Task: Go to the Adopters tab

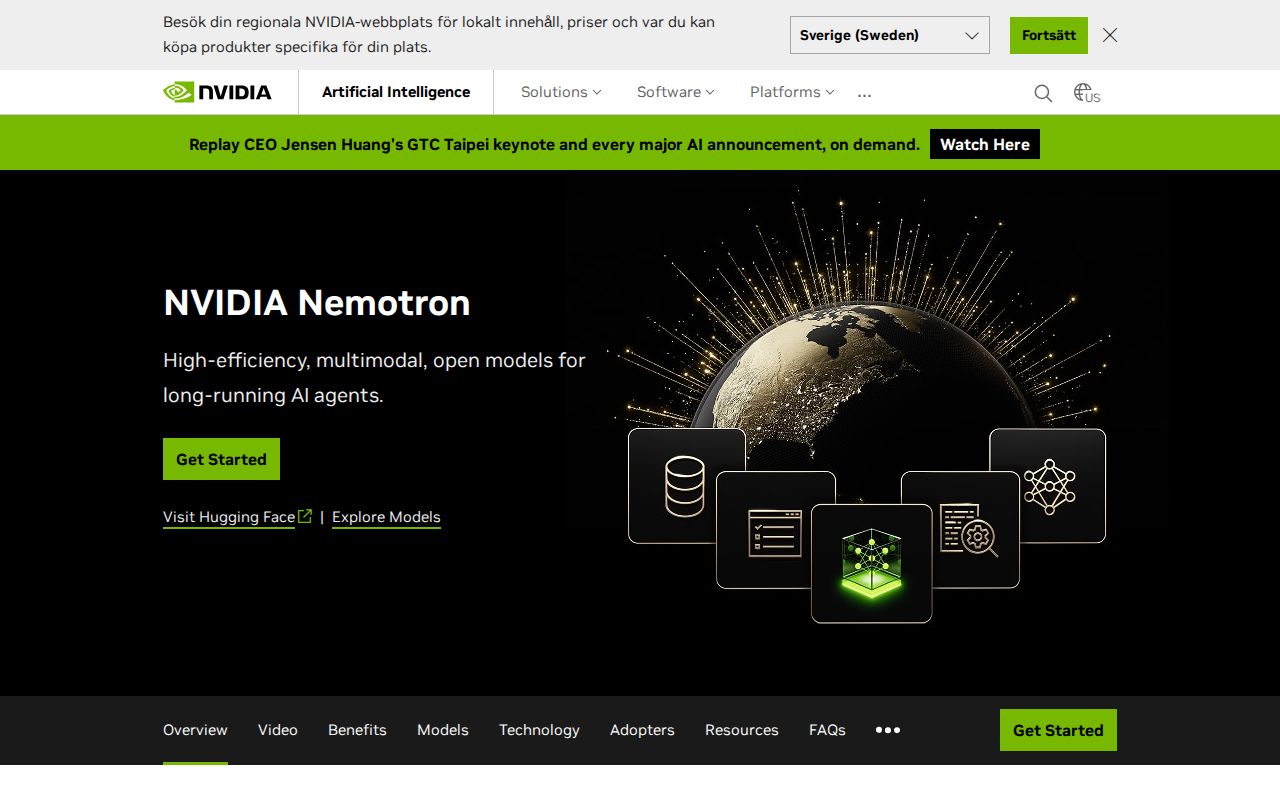Action: [x=642, y=730]
